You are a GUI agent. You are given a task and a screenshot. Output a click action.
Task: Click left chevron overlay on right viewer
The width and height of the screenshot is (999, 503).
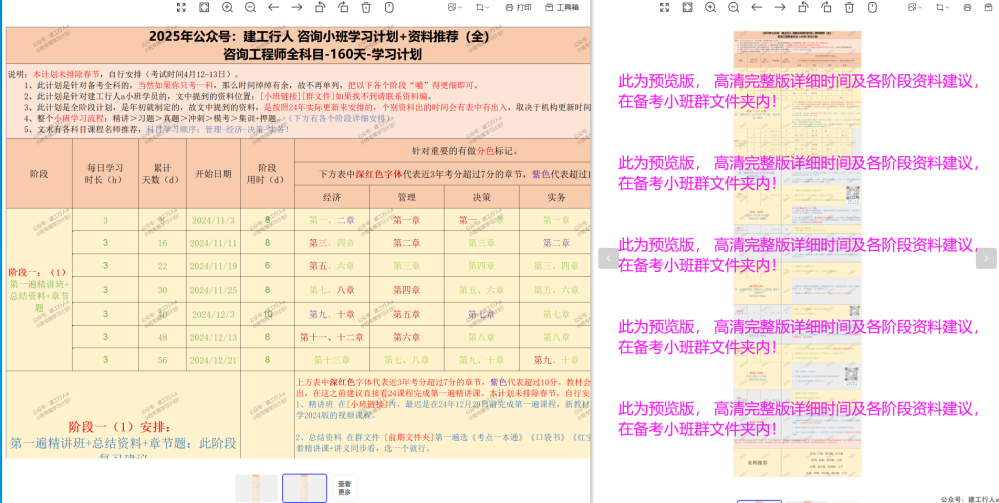(x=608, y=258)
